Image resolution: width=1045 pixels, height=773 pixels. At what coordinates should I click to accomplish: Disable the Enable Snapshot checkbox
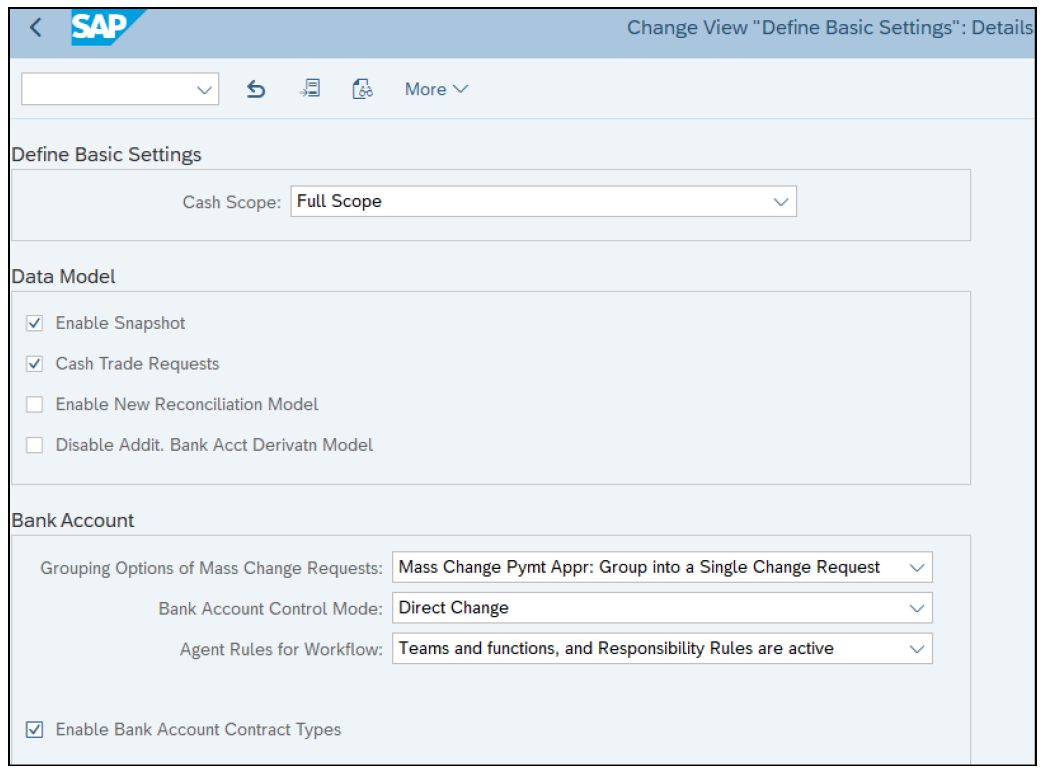coord(35,323)
